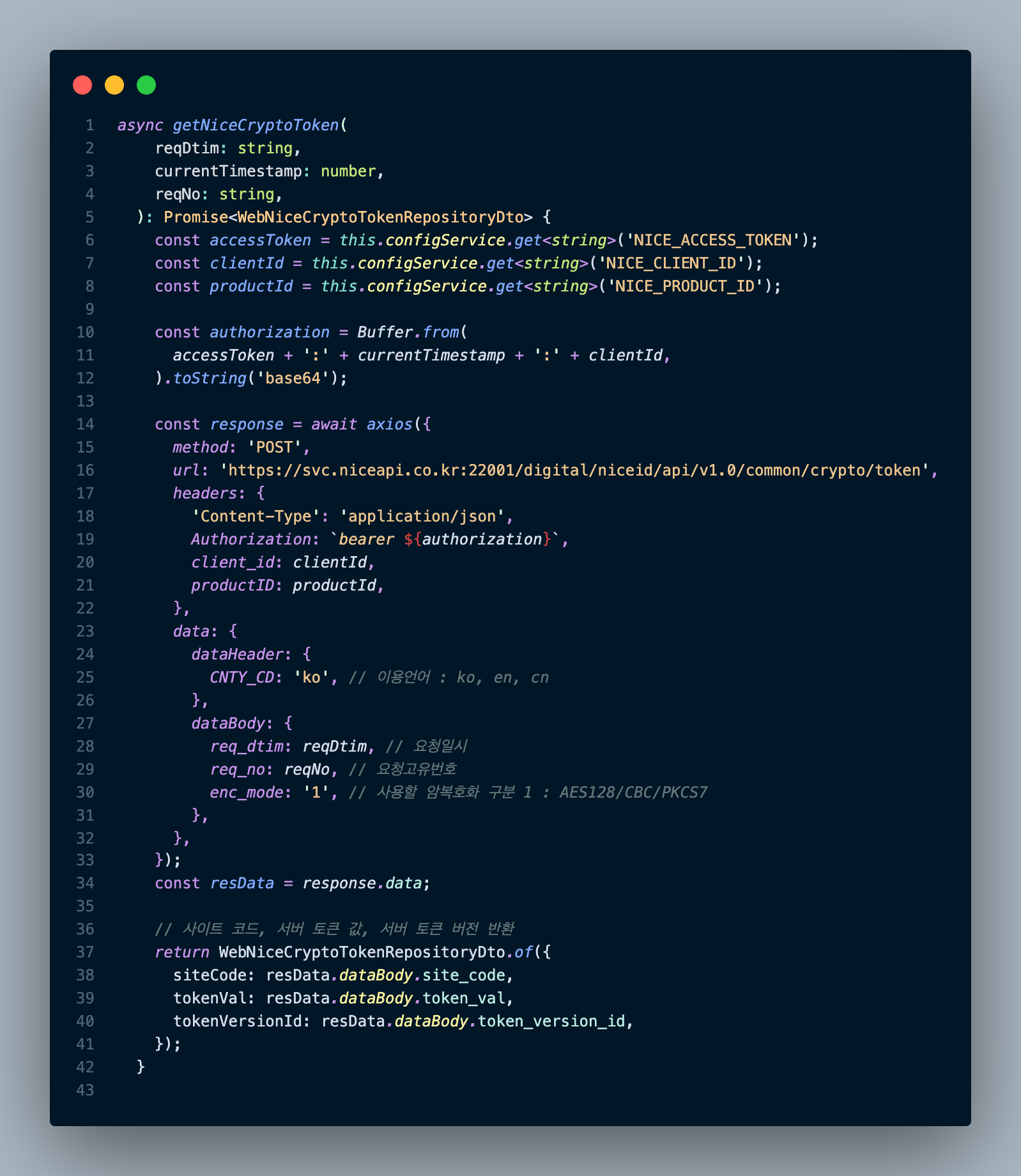The image size is (1021, 1176).
Task: Click the niceapi URL string on line 16
Action: [x=574, y=470]
